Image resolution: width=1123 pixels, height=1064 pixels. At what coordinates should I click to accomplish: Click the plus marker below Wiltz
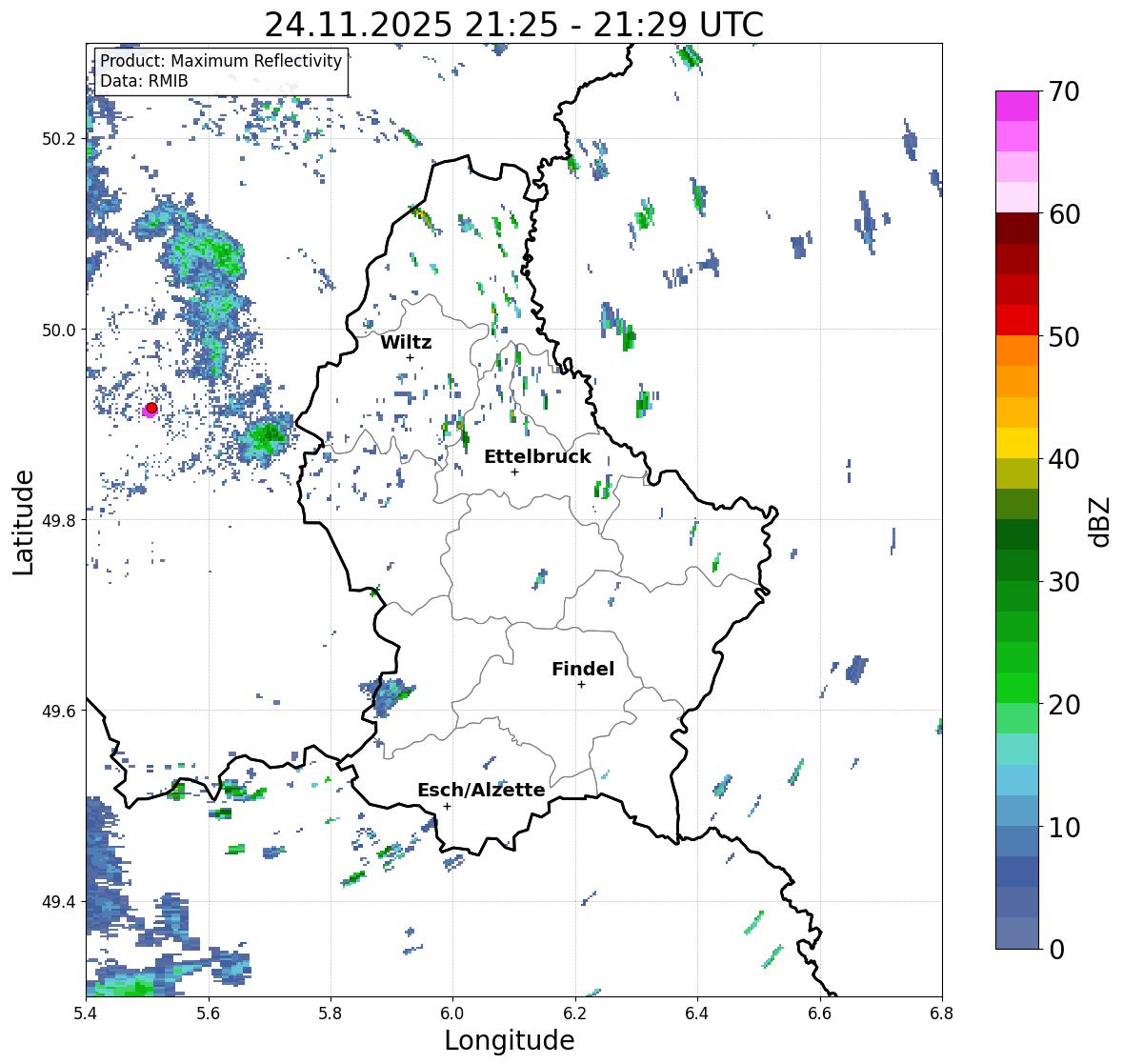(x=410, y=357)
